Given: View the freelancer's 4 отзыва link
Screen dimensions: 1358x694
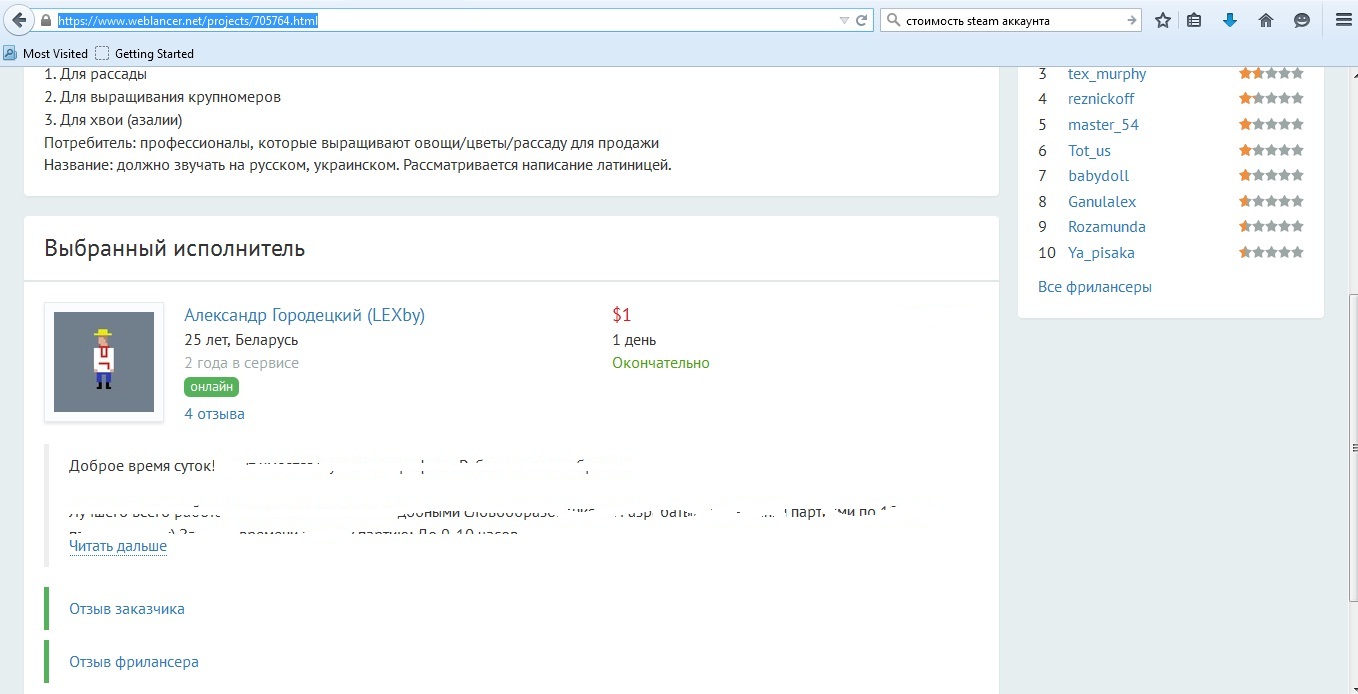Looking at the screenshot, I should 214,414.
